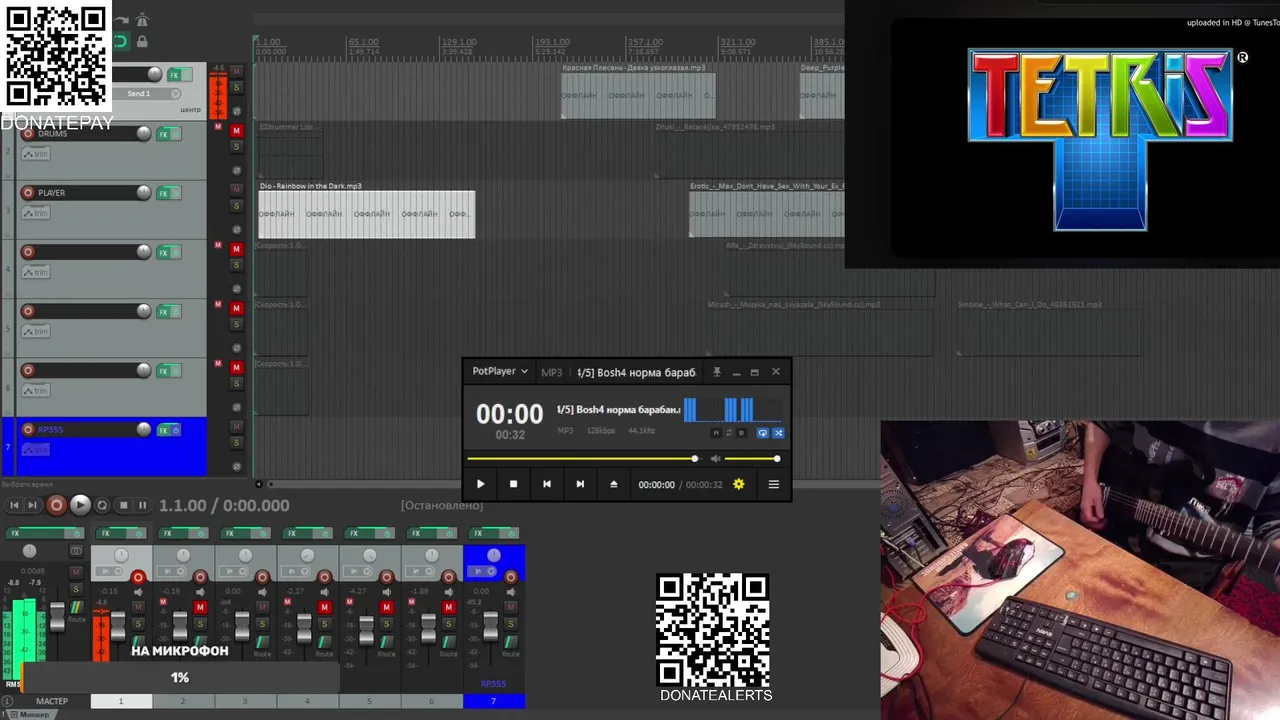Select mixer channel 1 label
The height and width of the screenshot is (720, 1280).
coord(121,701)
